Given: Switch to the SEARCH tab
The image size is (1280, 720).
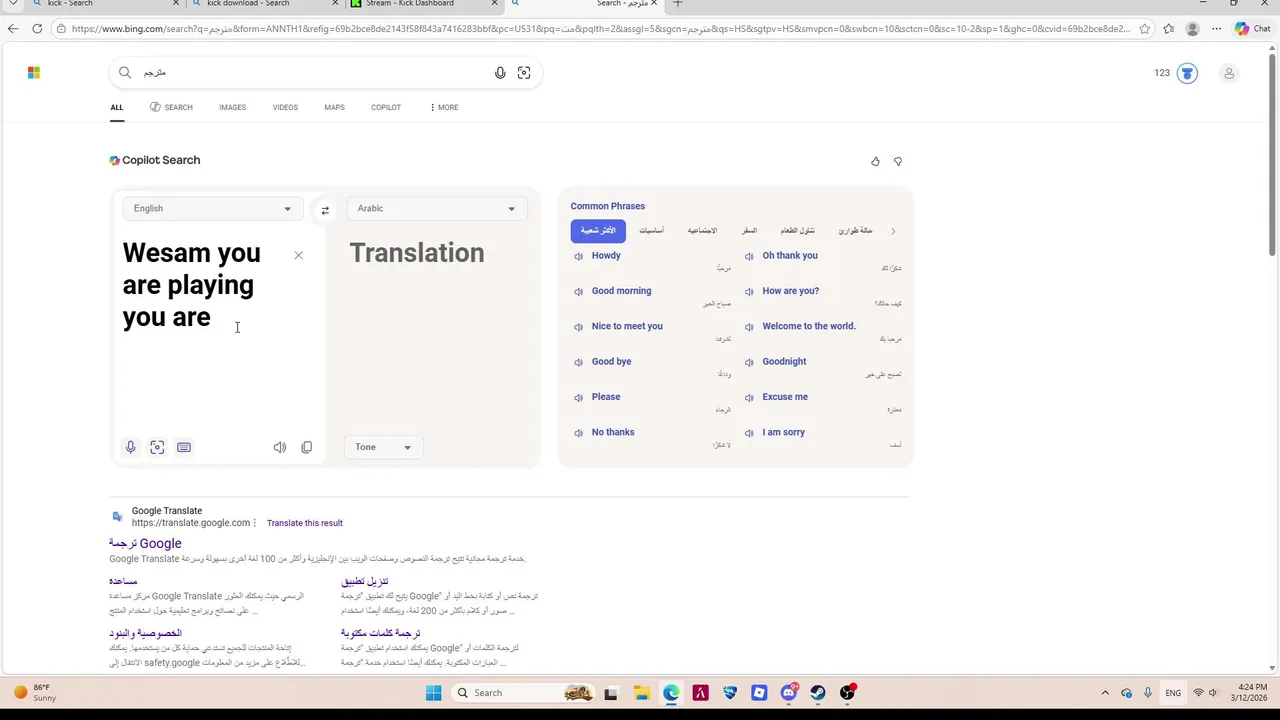Looking at the screenshot, I should tap(171, 107).
